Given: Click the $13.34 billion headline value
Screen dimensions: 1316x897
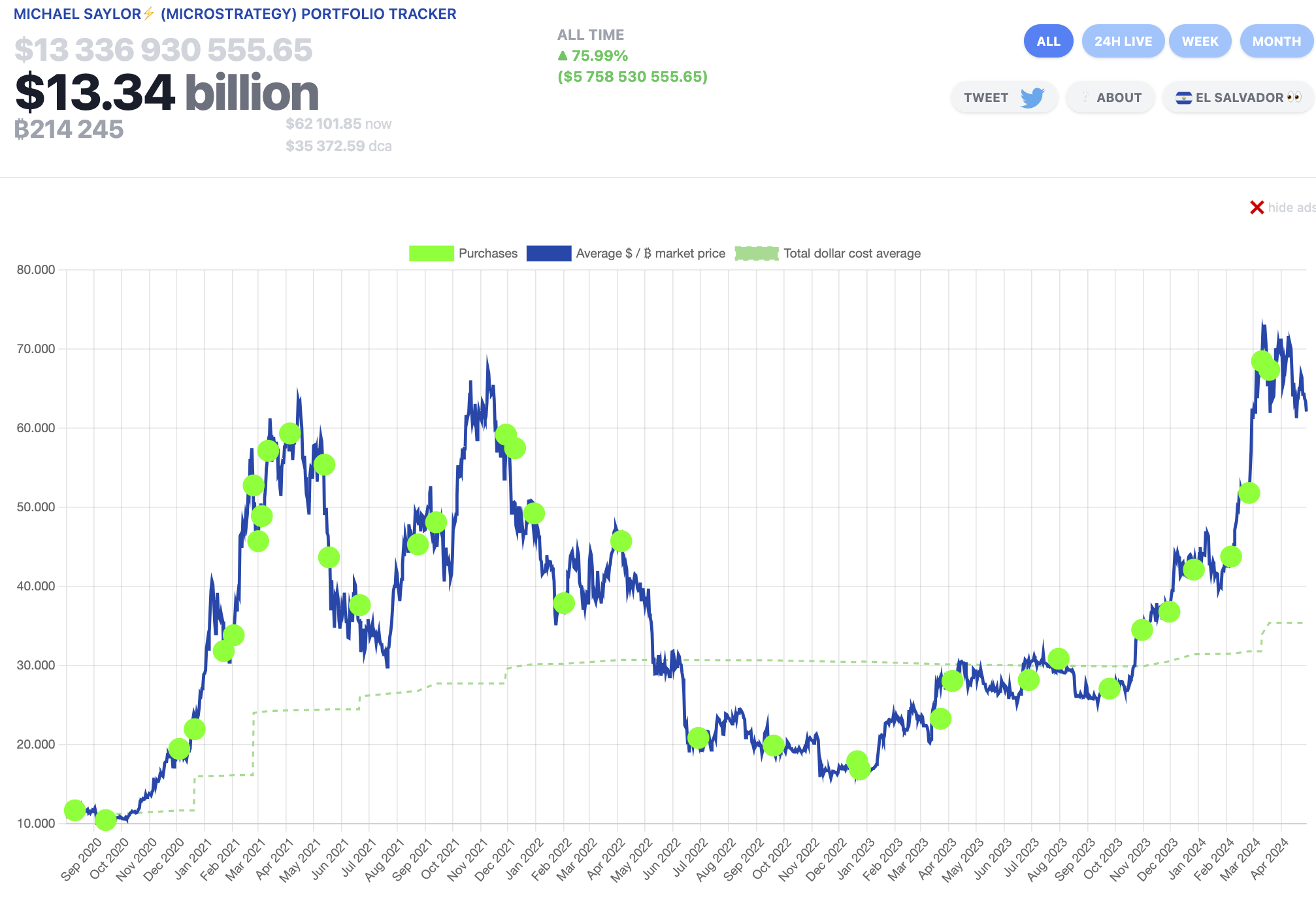Looking at the screenshot, I should pyautogui.click(x=167, y=92).
